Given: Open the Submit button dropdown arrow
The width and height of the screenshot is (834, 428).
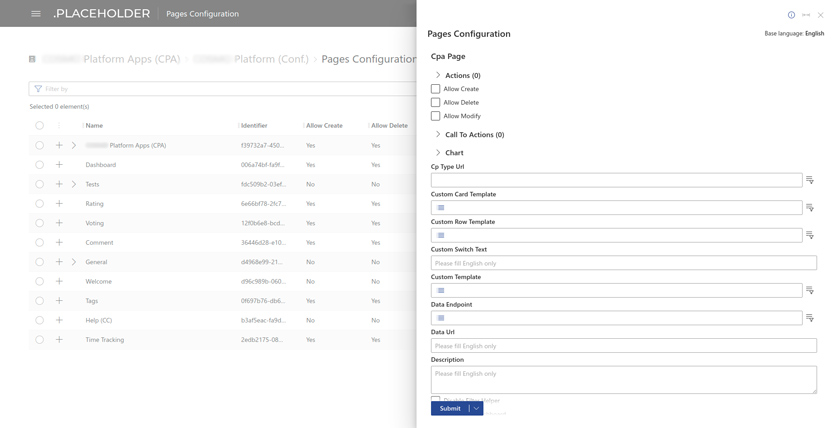Looking at the screenshot, I should click(x=476, y=408).
